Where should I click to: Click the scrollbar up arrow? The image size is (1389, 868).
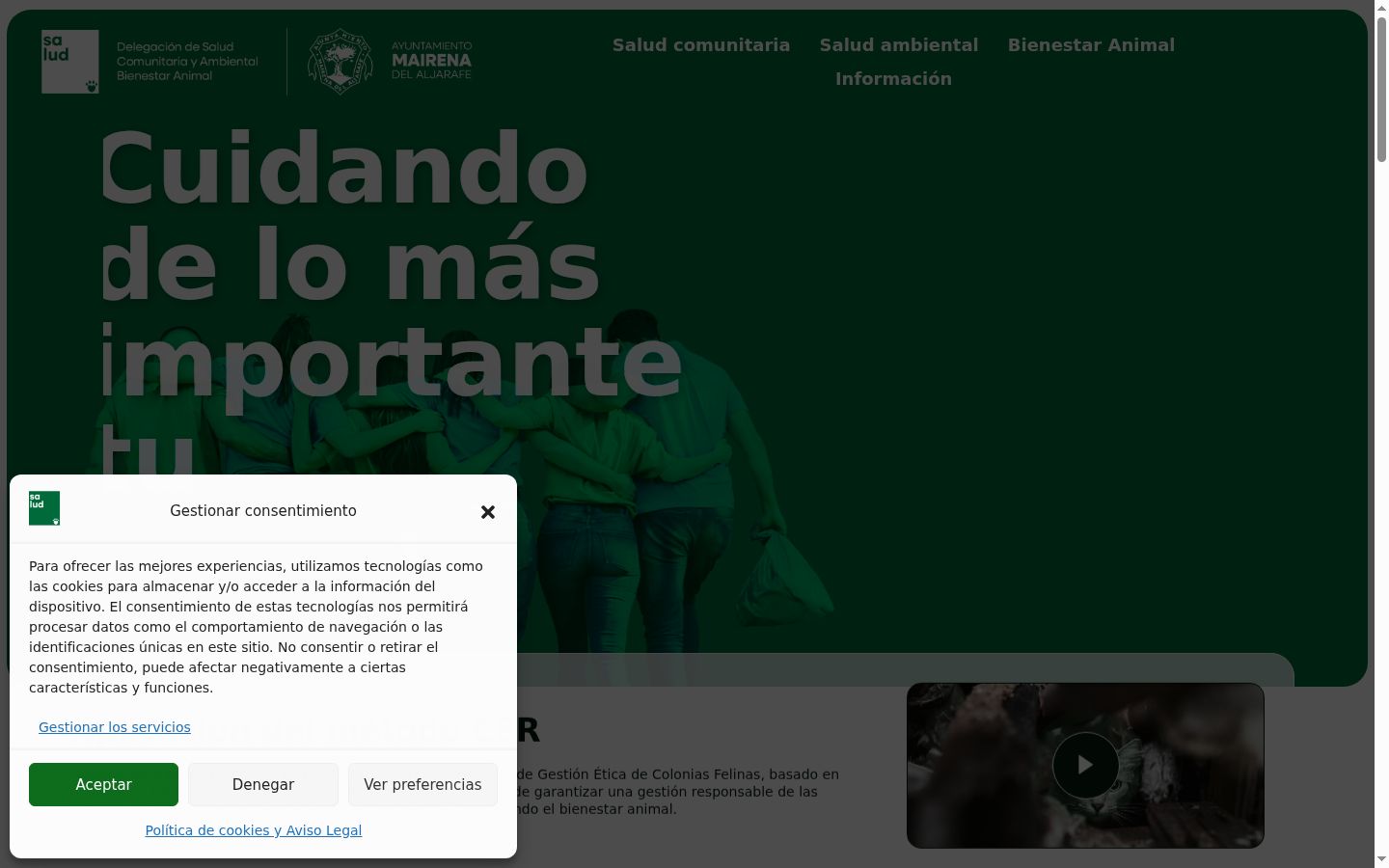tap(1381, 8)
